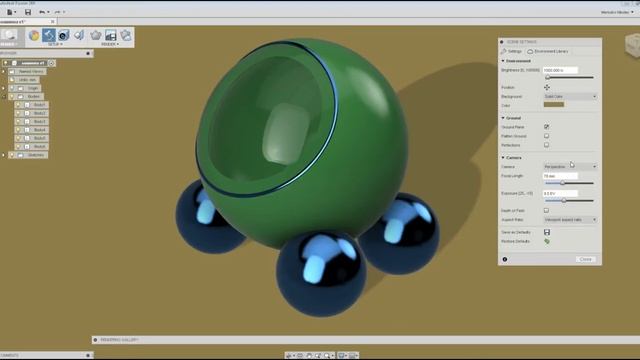This screenshot has height=360, width=640.
Task: Expand Rendering Gallery using its dot icon
Action: (x=96, y=340)
